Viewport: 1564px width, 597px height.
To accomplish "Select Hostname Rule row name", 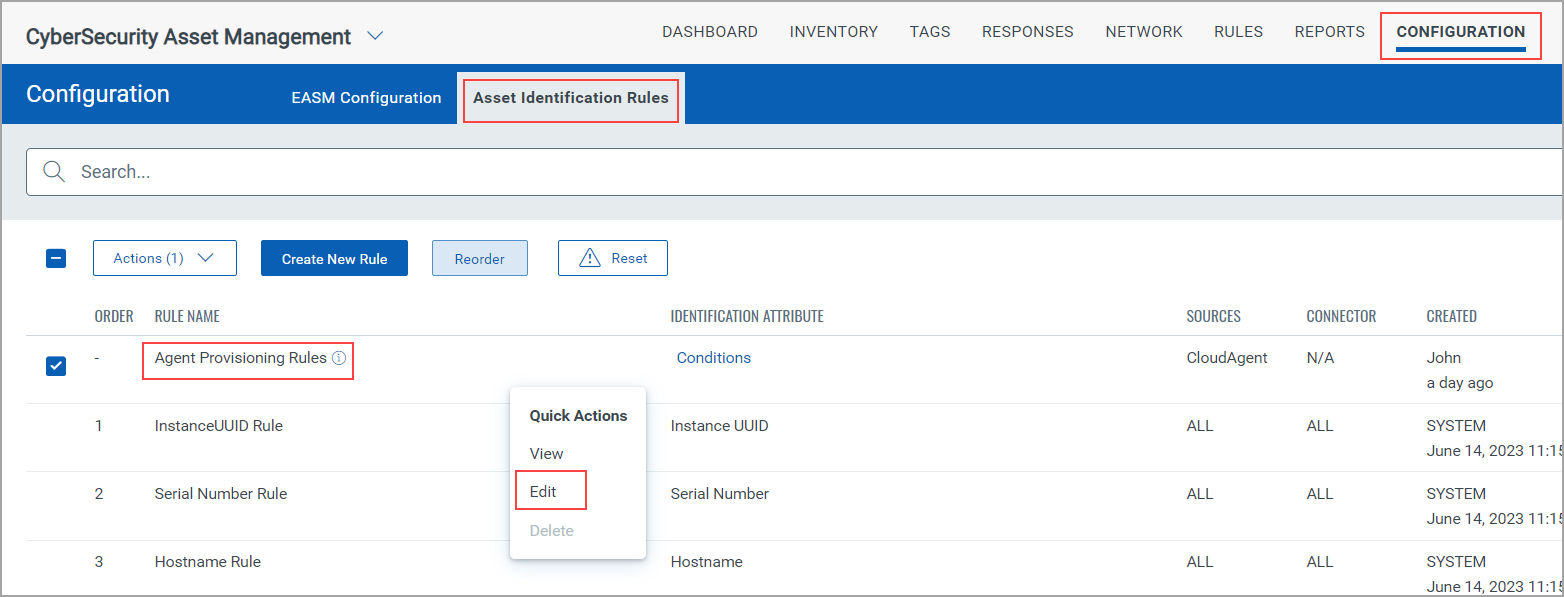I will [208, 562].
